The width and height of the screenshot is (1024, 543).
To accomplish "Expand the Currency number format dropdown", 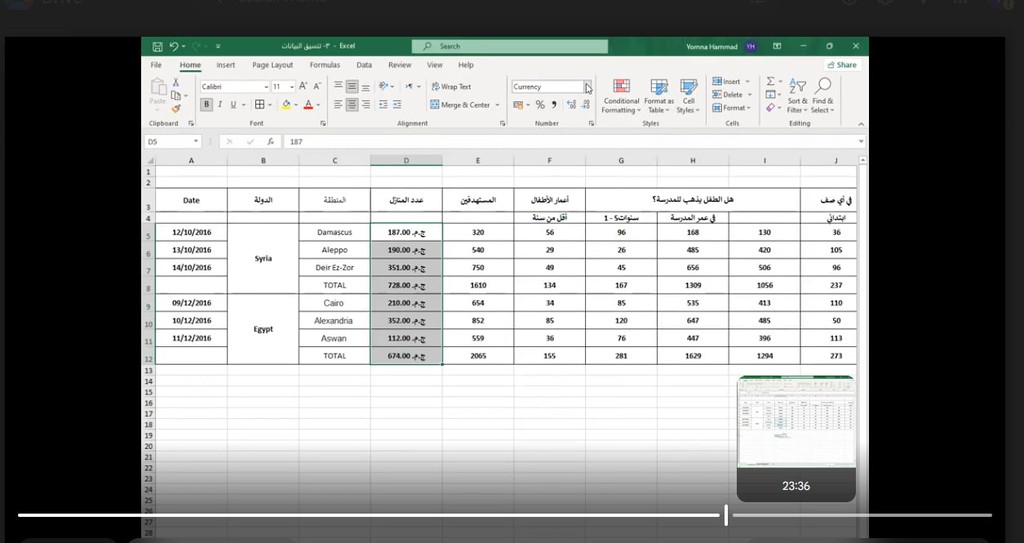I will coord(588,87).
